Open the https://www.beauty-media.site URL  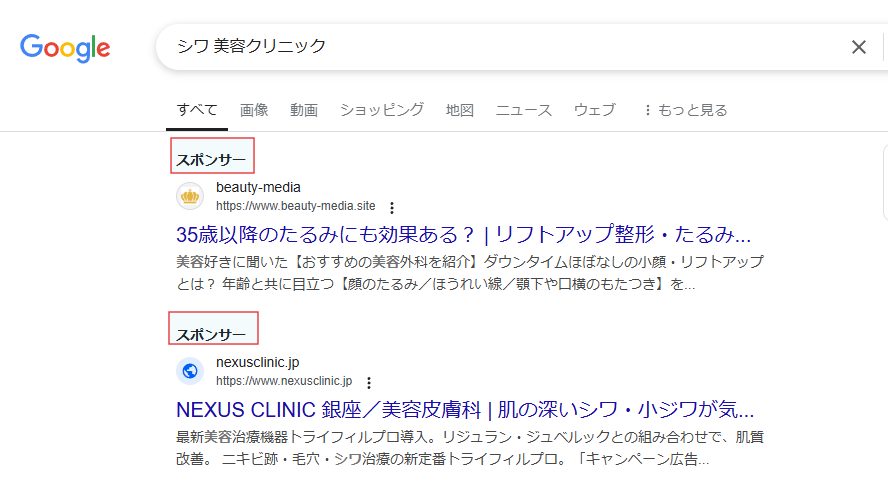click(x=296, y=206)
